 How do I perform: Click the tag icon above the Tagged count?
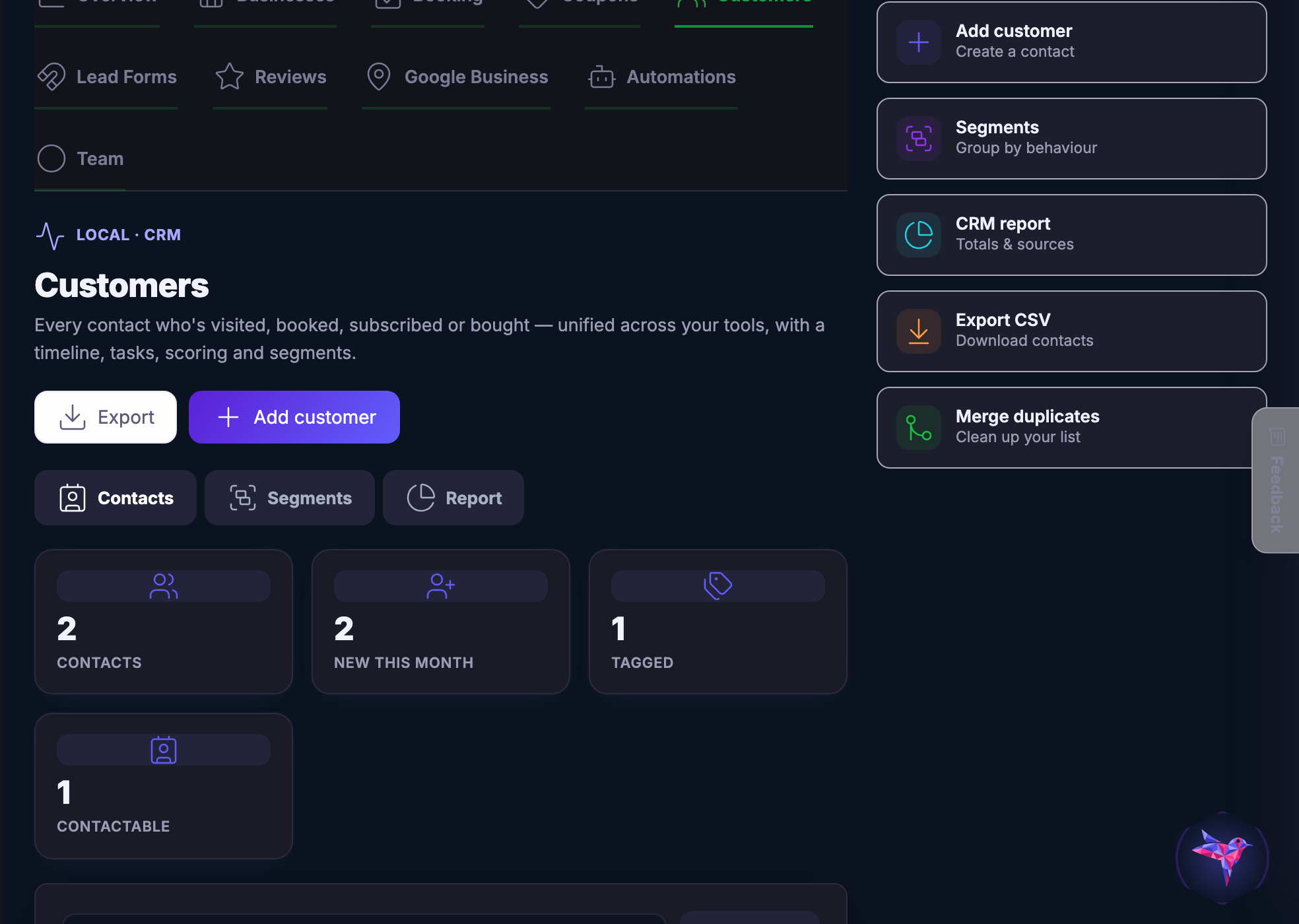point(718,586)
